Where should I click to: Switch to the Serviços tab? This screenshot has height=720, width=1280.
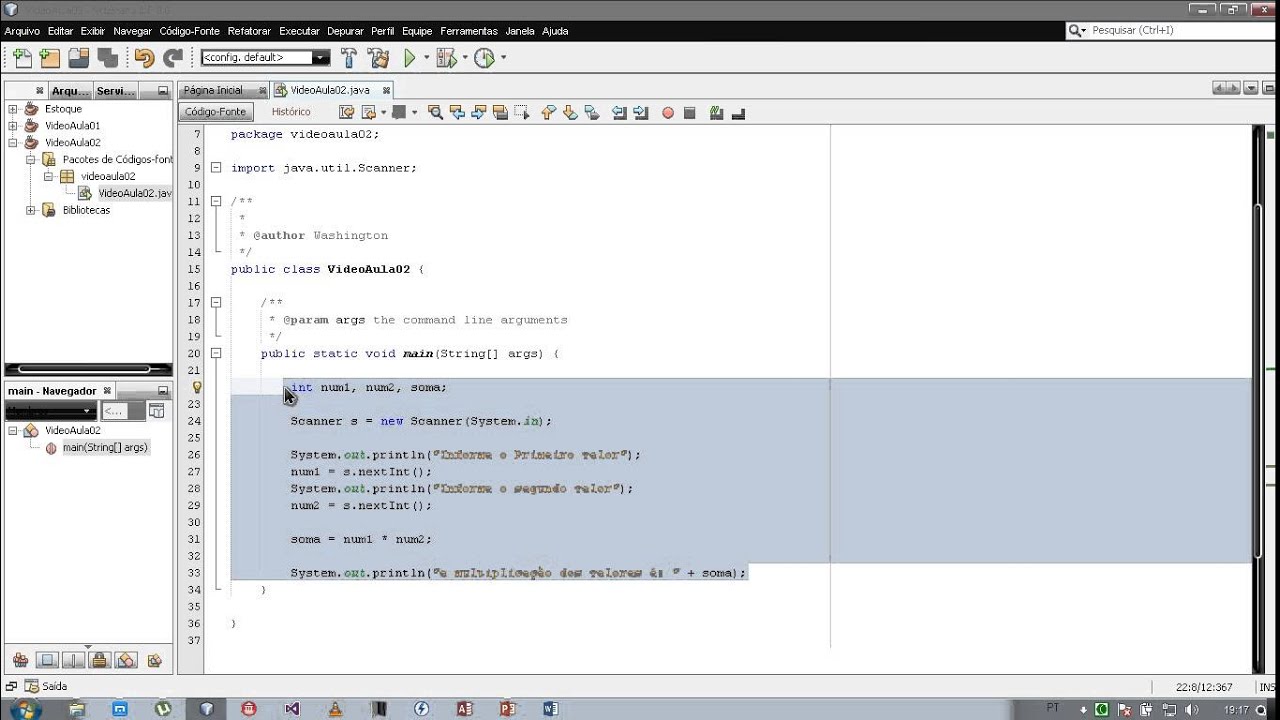pyautogui.click(x=116, y=91)
